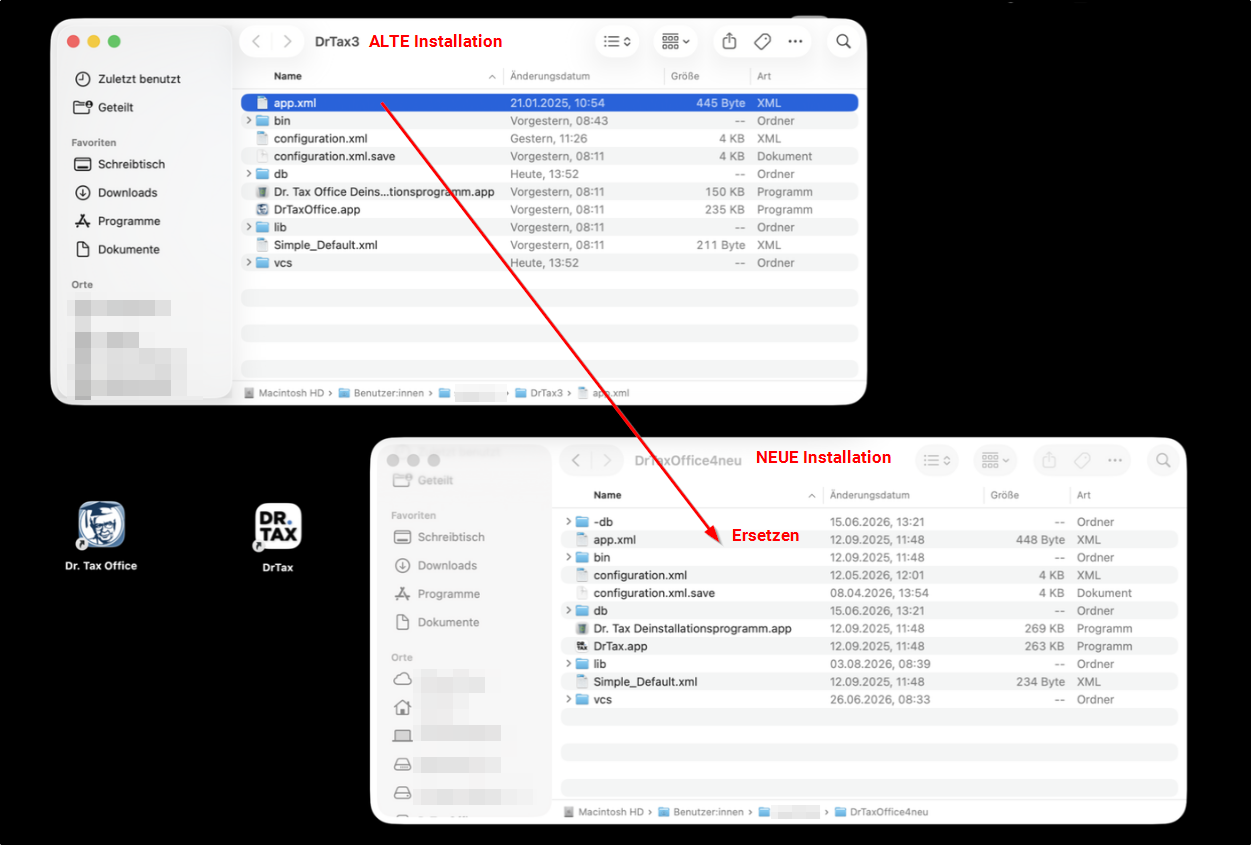1251x845 pixels.
Task: Select Simple_Default.xml in DrTaxOffice4neu window
Action: tap(869, 682)
